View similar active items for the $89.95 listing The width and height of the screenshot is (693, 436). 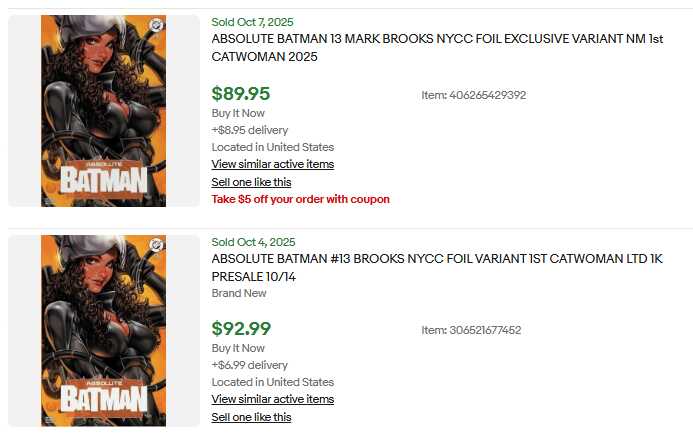click(x=272, y=164)
